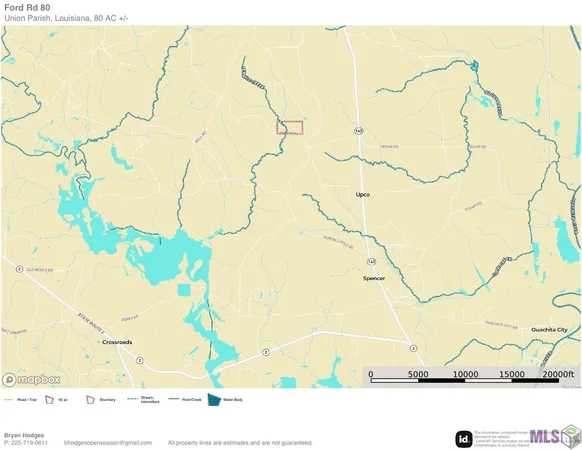Click the Ford Rd 80 title

[27, 7]
